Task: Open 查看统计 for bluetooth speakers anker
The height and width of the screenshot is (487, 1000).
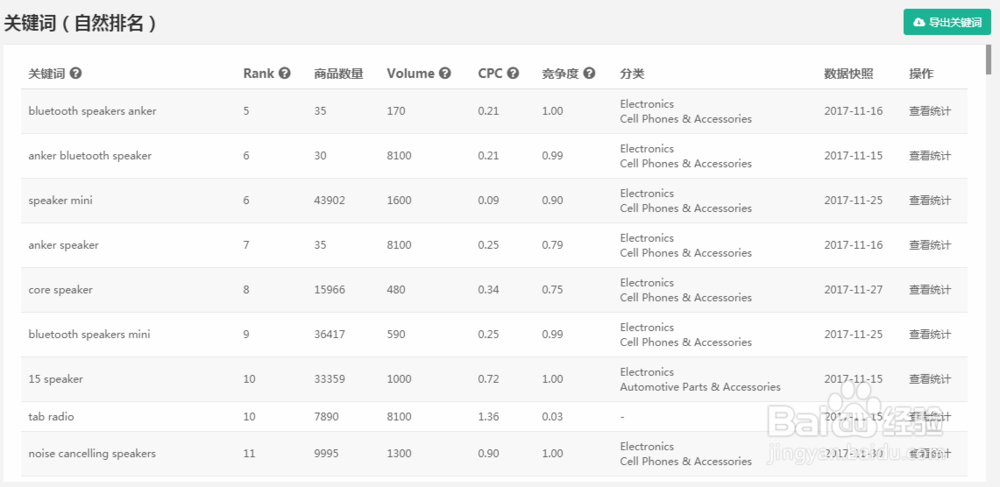Action: [929, 111]
